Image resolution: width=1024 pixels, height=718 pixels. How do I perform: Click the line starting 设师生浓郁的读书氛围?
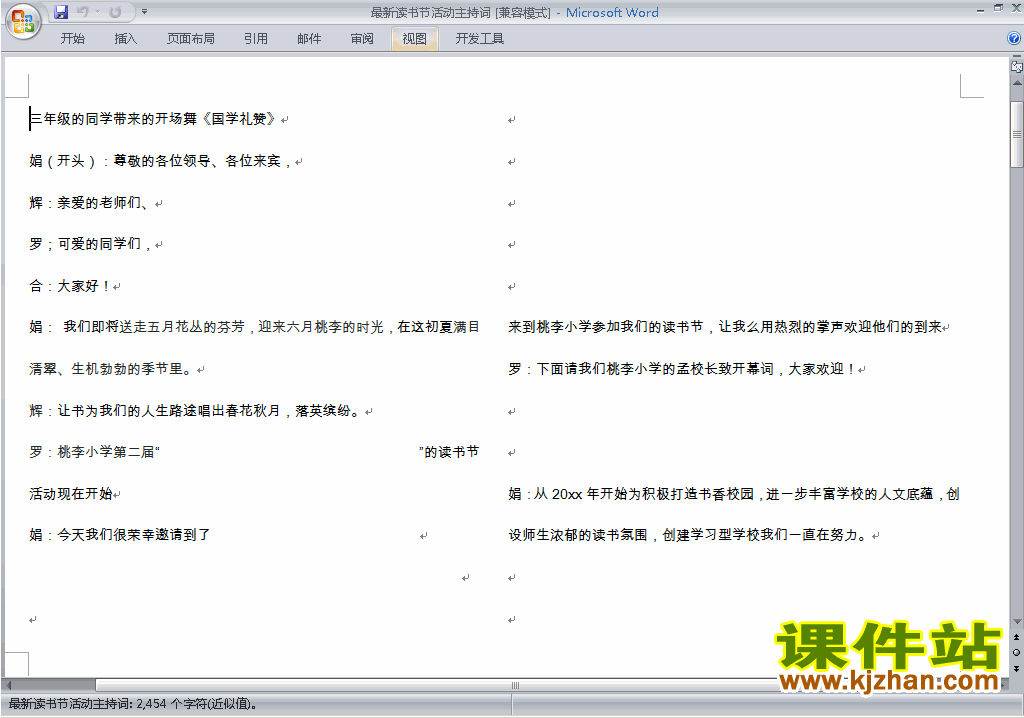688,534
